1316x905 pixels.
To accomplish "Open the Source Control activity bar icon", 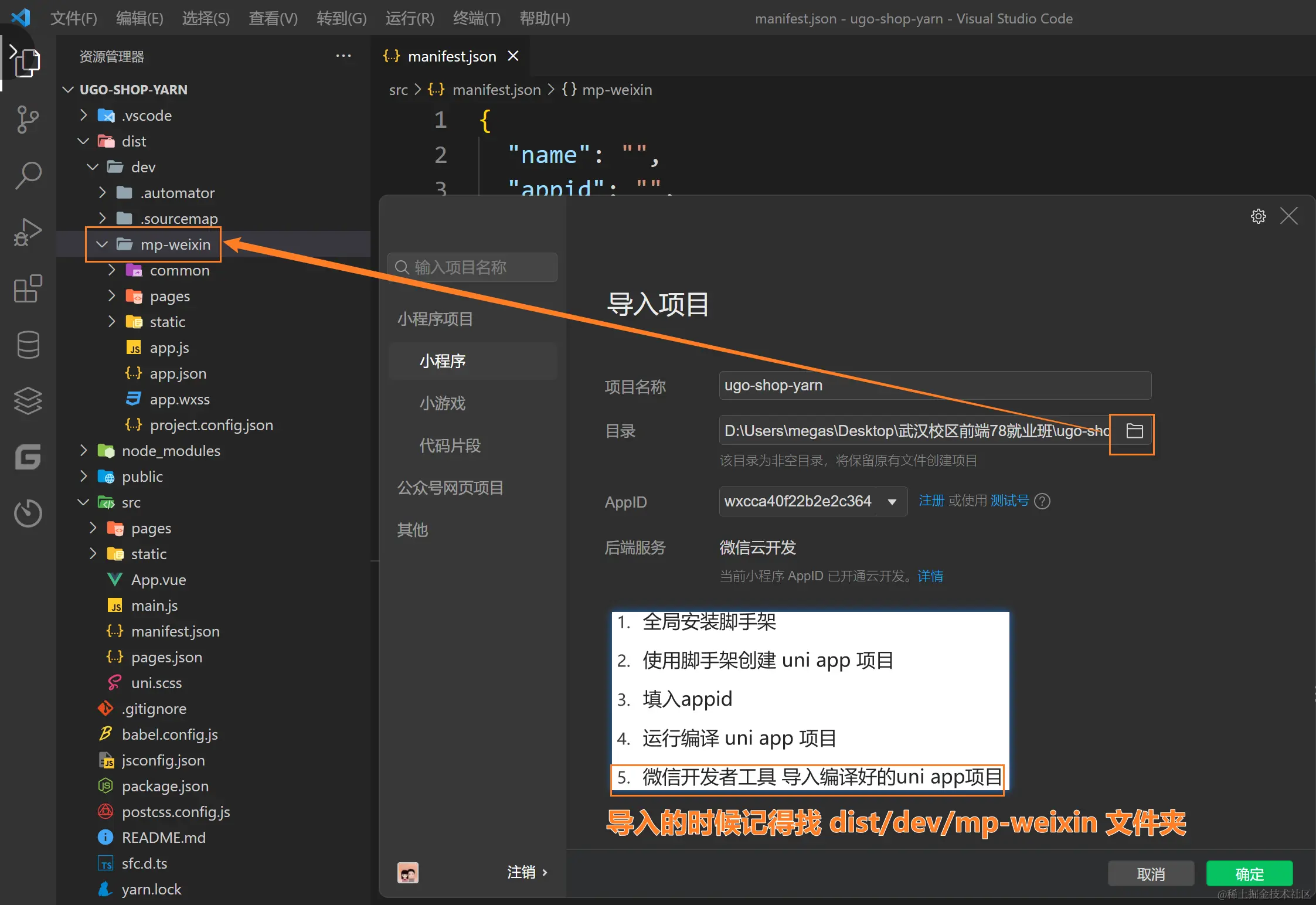I will point(27,119).
